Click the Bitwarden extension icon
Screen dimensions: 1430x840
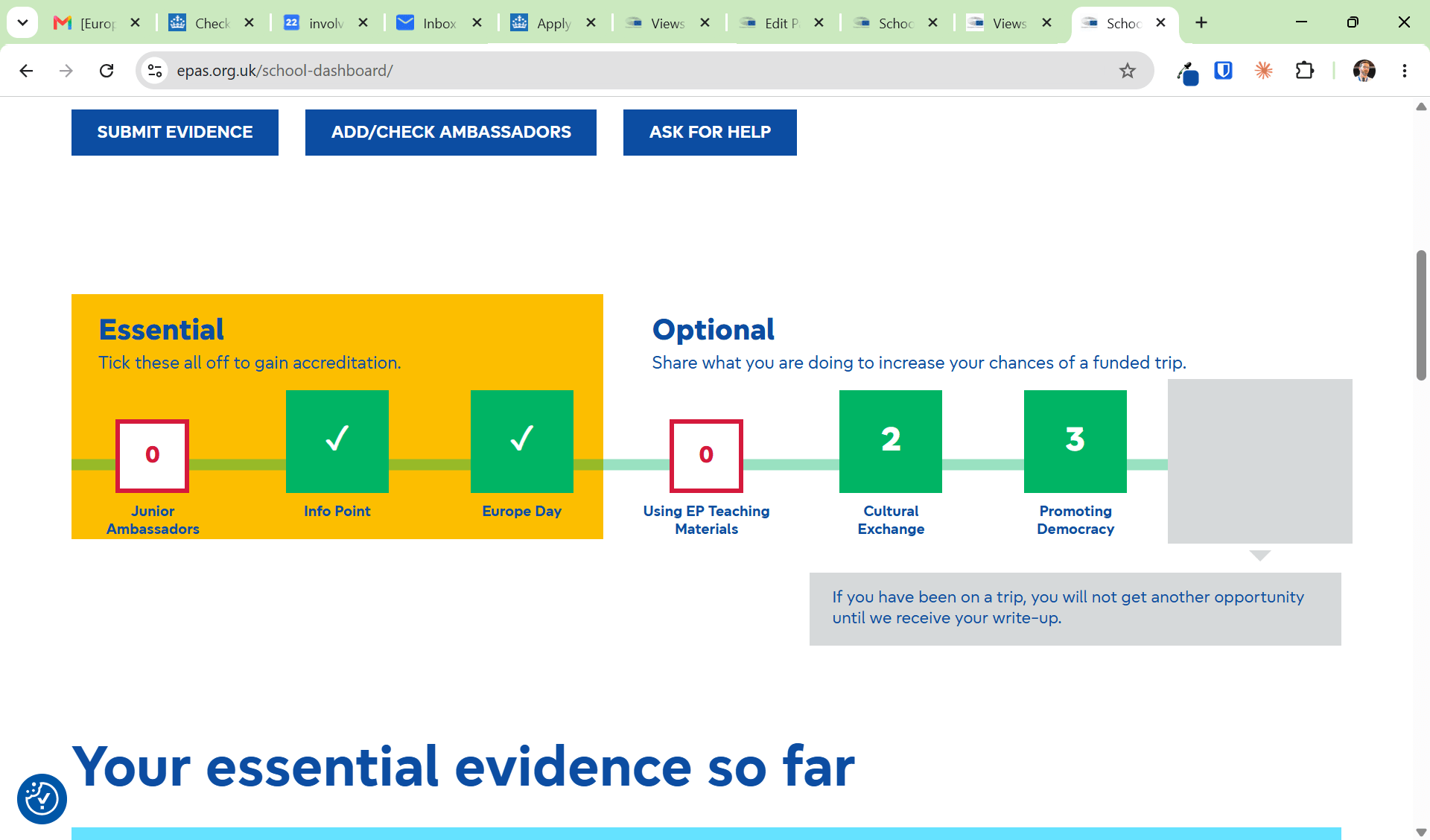click(x=1223, y=71)
